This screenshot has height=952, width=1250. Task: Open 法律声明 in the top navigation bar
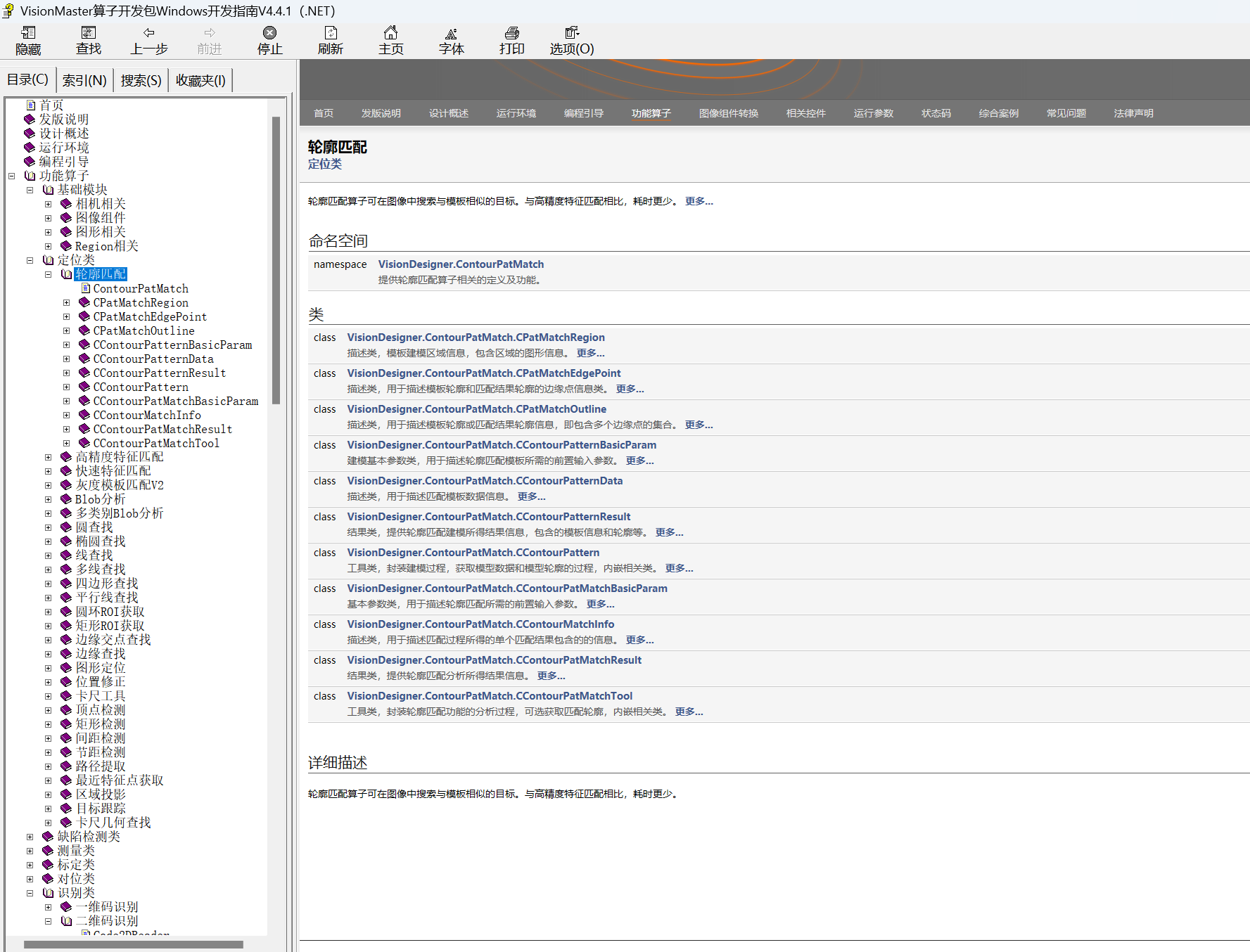pos(1134,113)
